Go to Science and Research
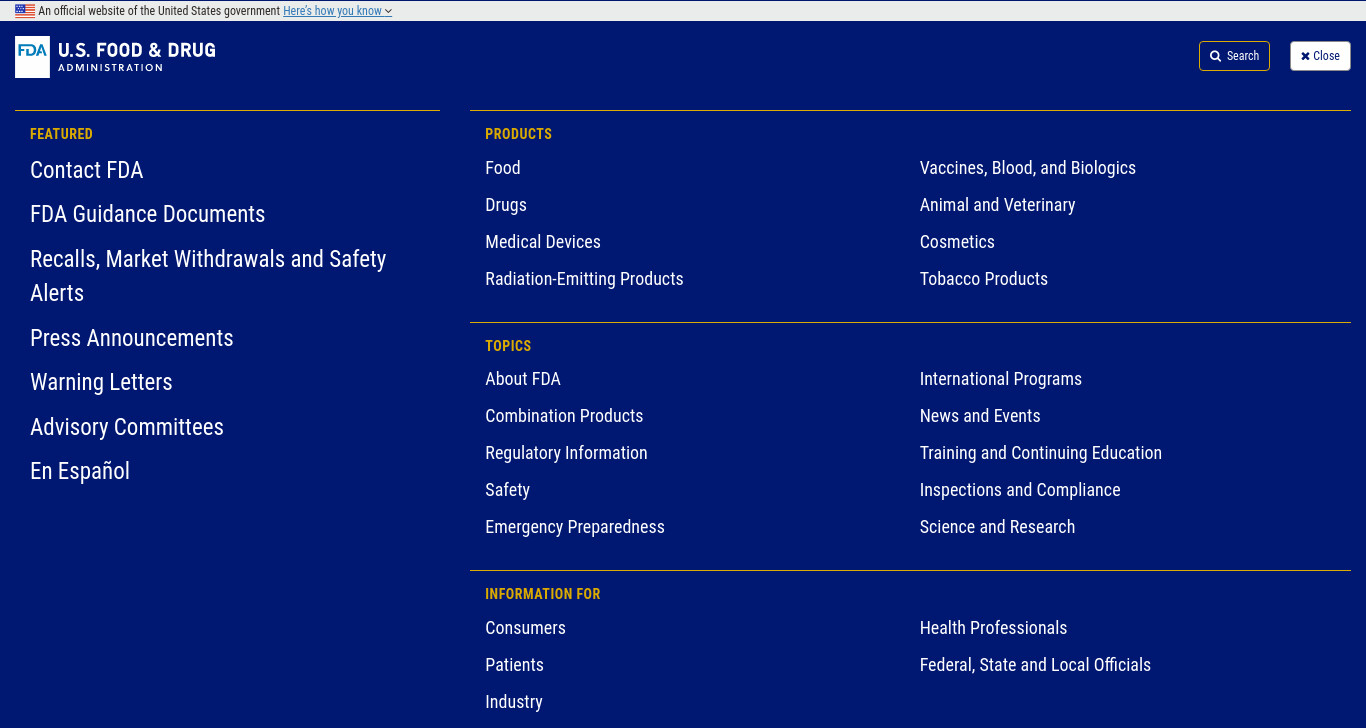The height and width of the screenshot is (728, 1366). pyautogui.click(x=998, y=527)
